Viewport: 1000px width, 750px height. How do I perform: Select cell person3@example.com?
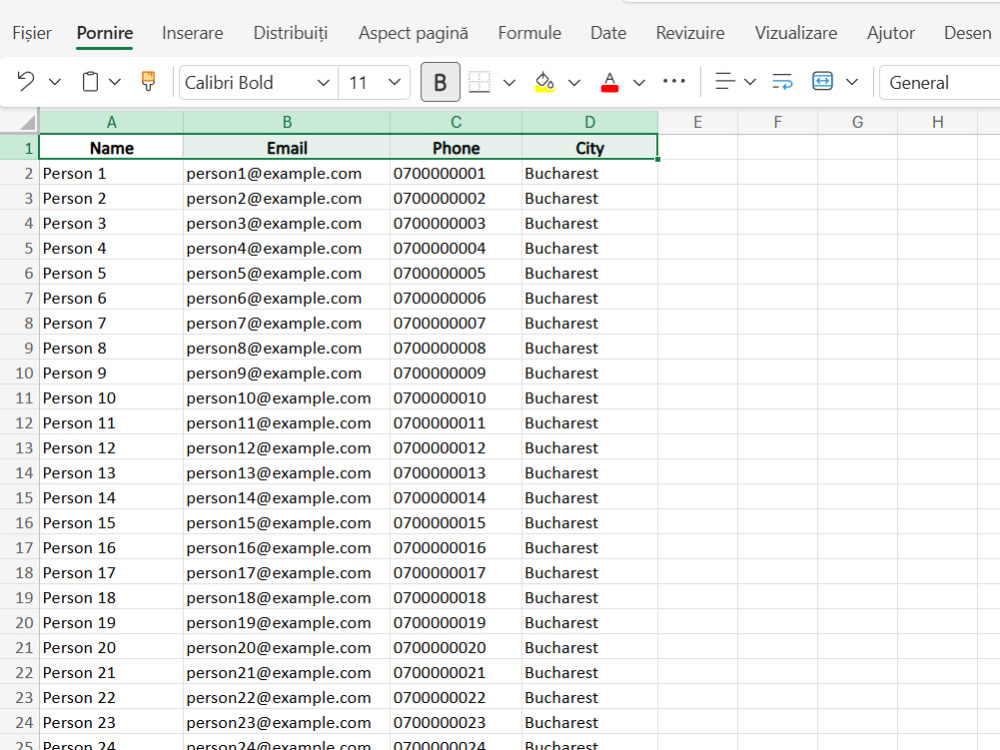tap(287, 223)
